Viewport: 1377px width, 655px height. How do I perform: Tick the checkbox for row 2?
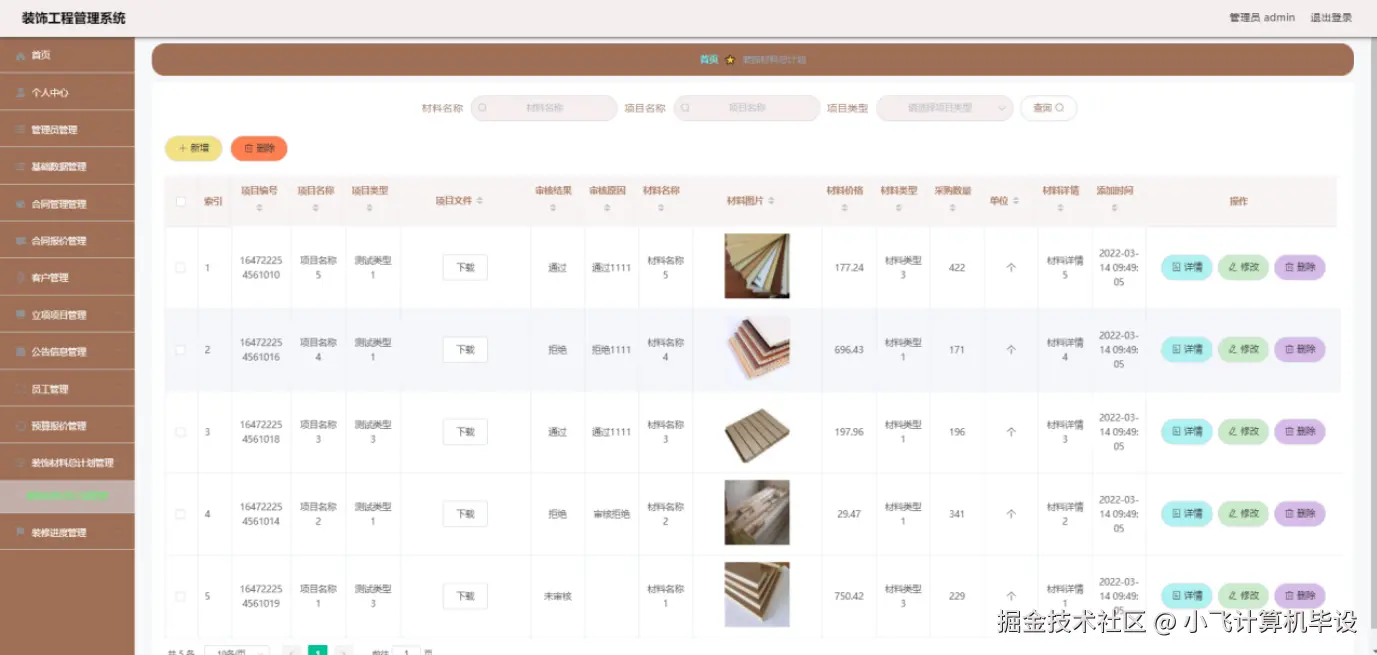181,350
